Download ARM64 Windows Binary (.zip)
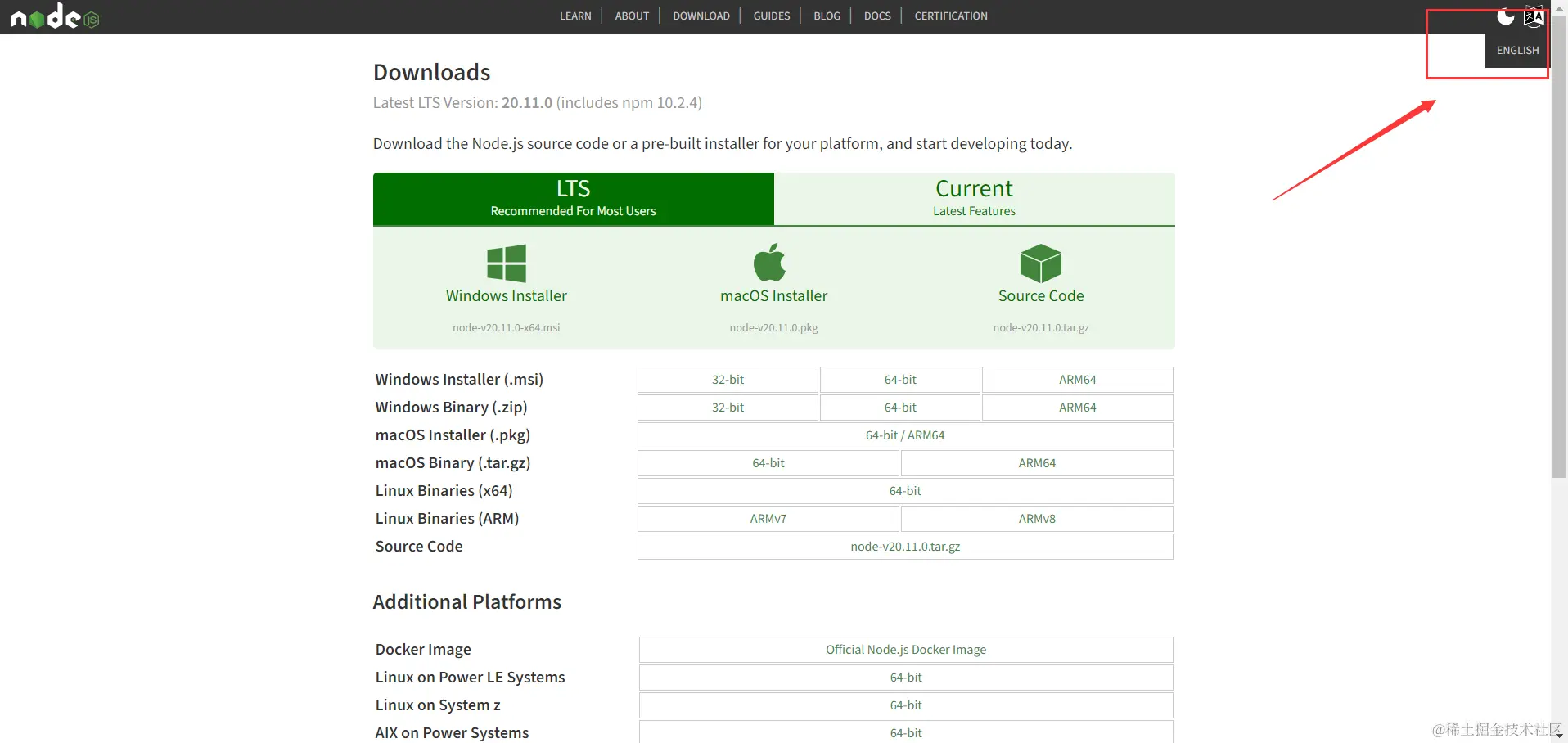This screenshot has height=743, width=1568. 1078,408
